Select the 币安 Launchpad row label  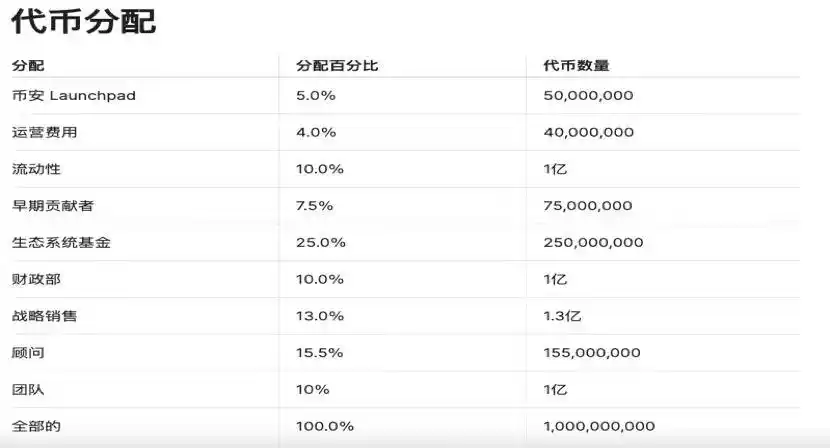[x=73, y=96]
